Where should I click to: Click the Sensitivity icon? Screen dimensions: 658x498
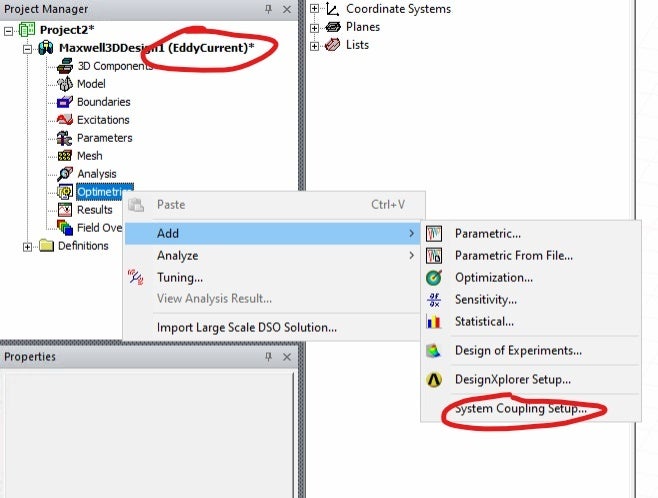tap(434, 300)
